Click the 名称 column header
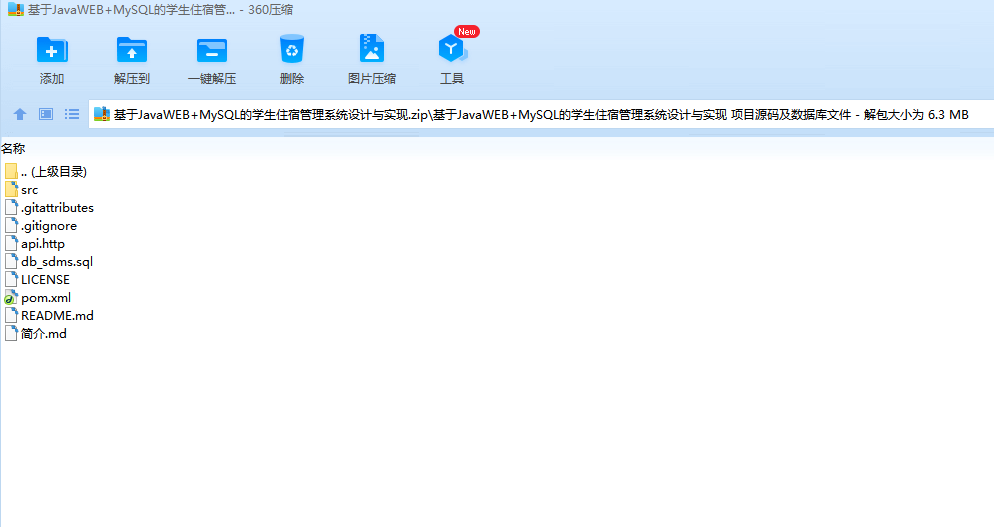 [x=13, y=148]
